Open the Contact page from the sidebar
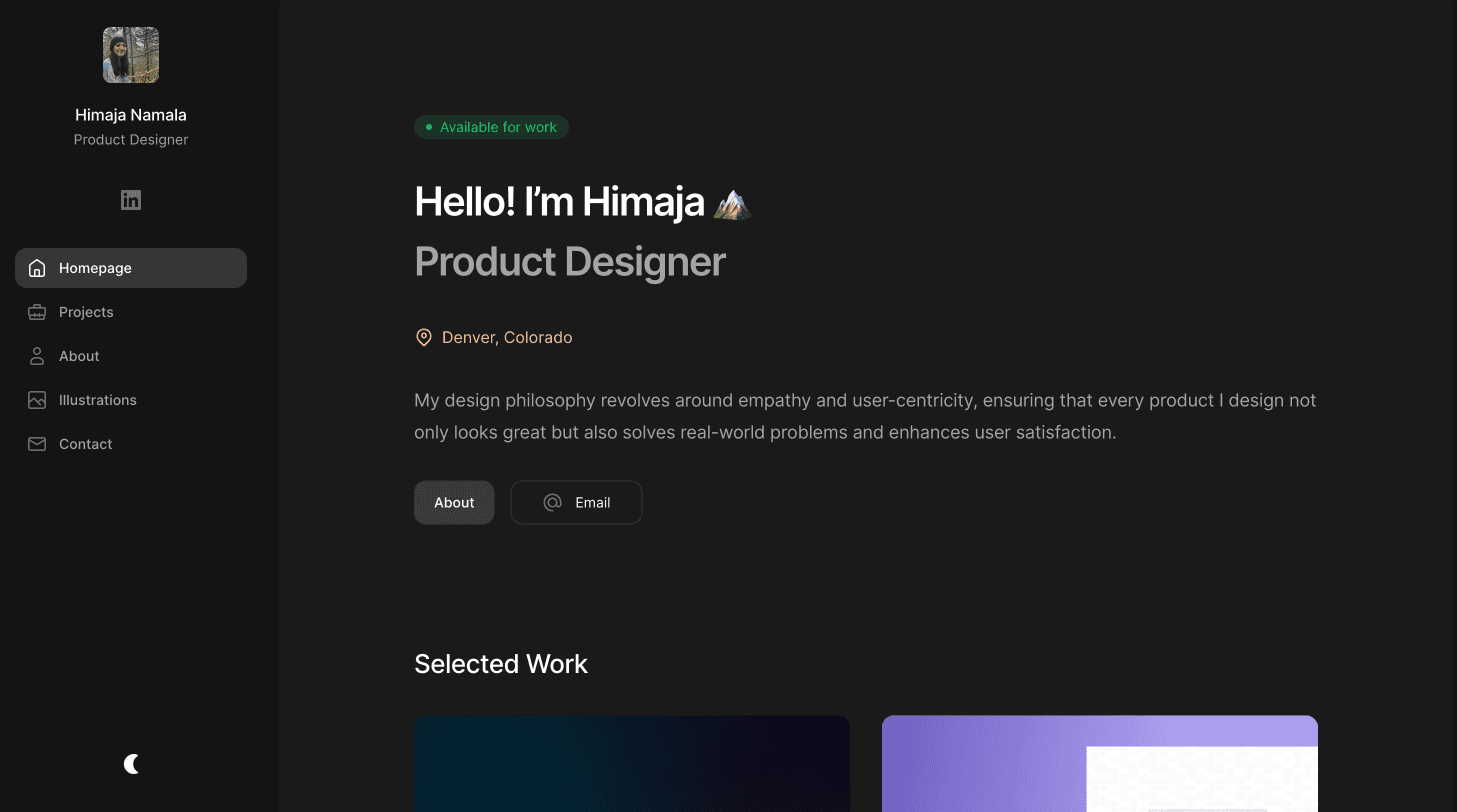Image resolution: width=1457 pixels, height=812 pixels. (85, 444)
